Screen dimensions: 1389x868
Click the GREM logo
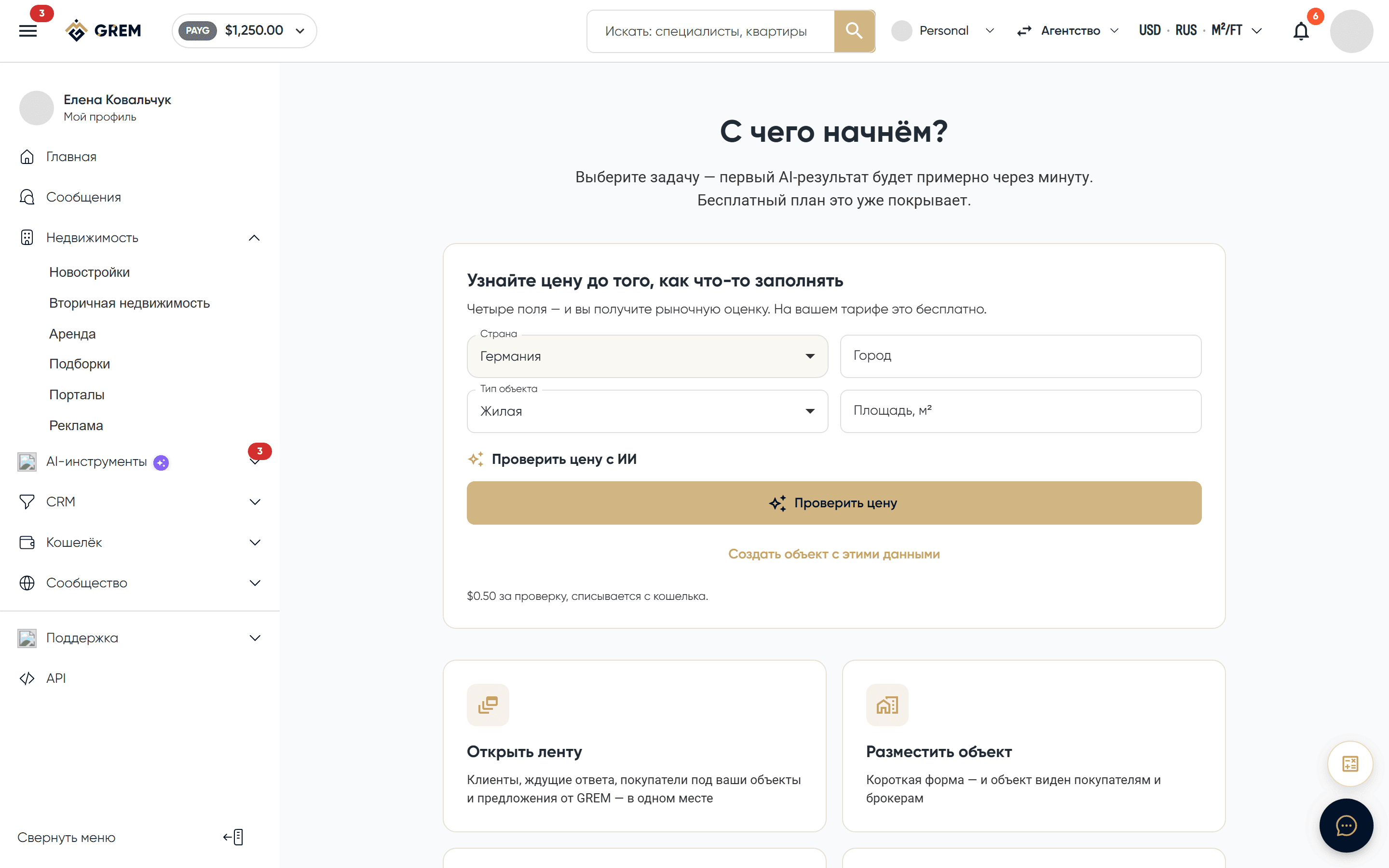(x=103, y=30)
